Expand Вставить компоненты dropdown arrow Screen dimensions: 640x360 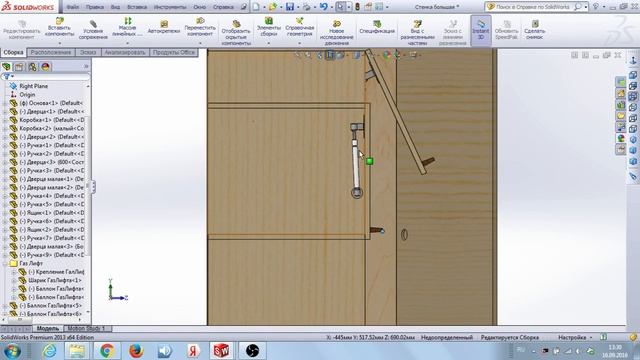(60, 43)
